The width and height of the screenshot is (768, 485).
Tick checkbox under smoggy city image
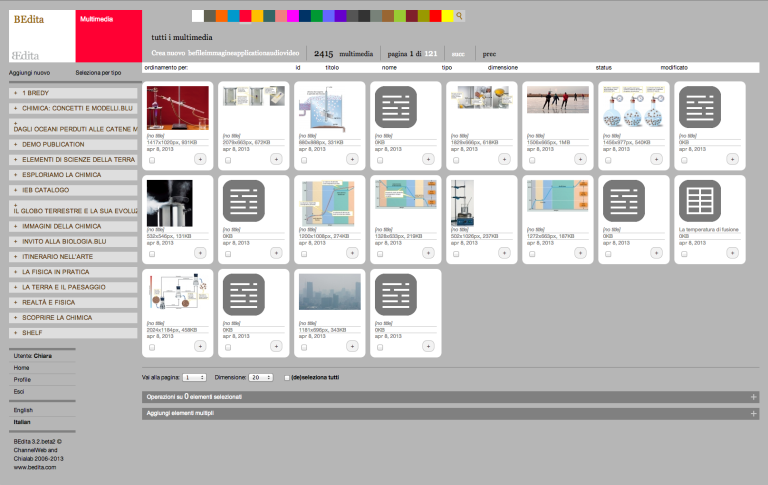point(303,348)
